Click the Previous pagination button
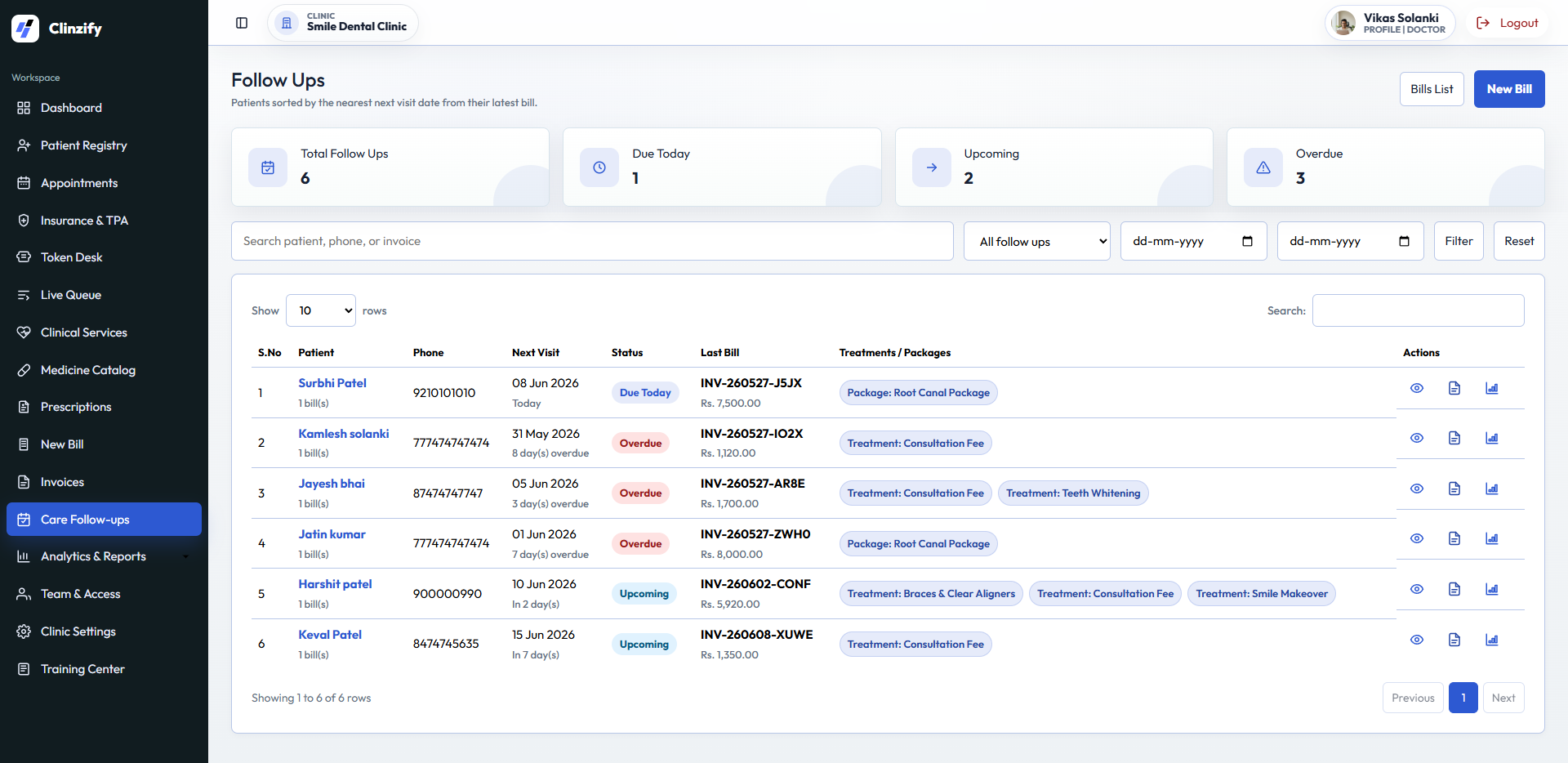Image resolution: width=1568 pixels, height=763 pixels. [1413, 698]
